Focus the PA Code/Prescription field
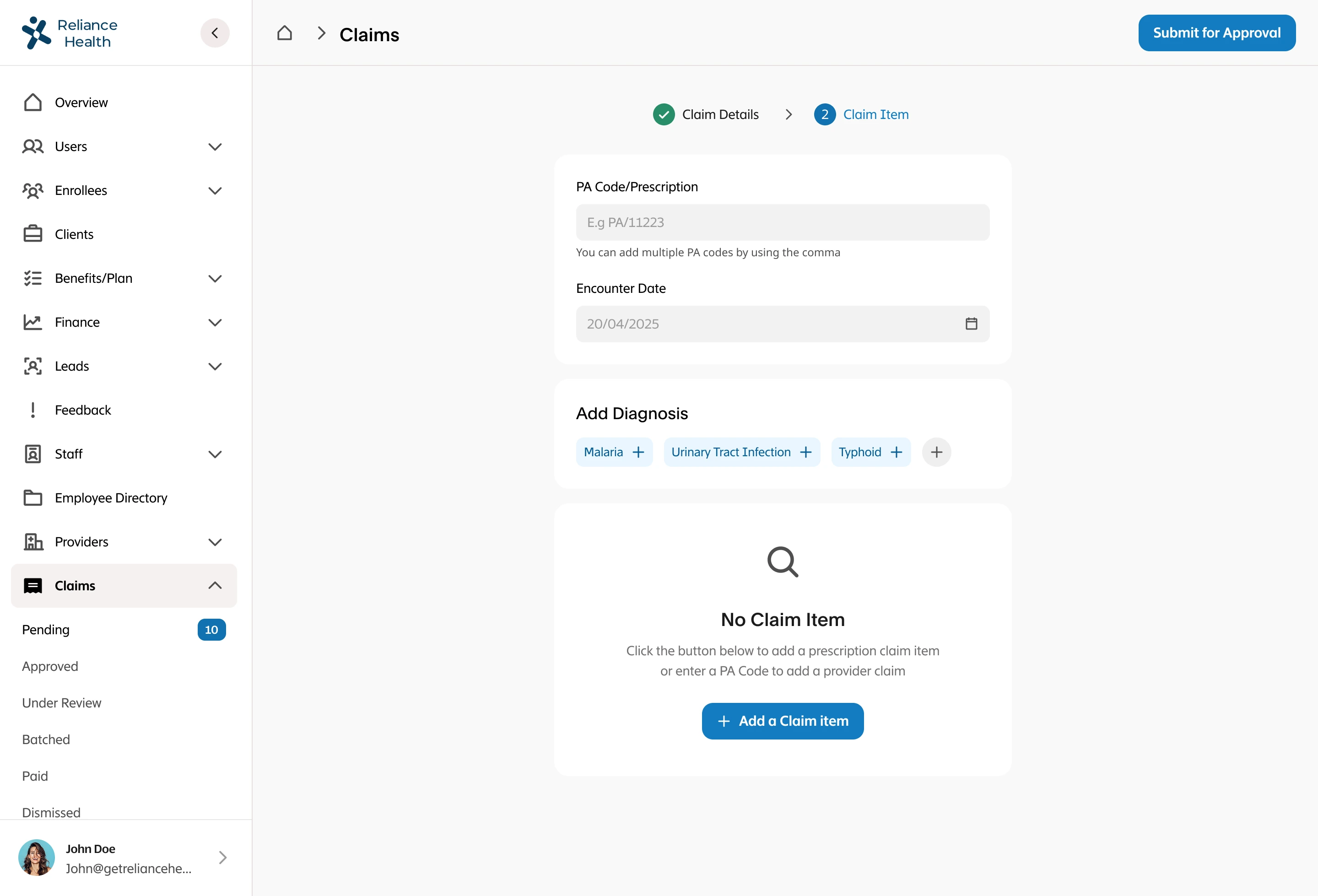The width and height of the screenshot is (1318, 896). [782, 222]
